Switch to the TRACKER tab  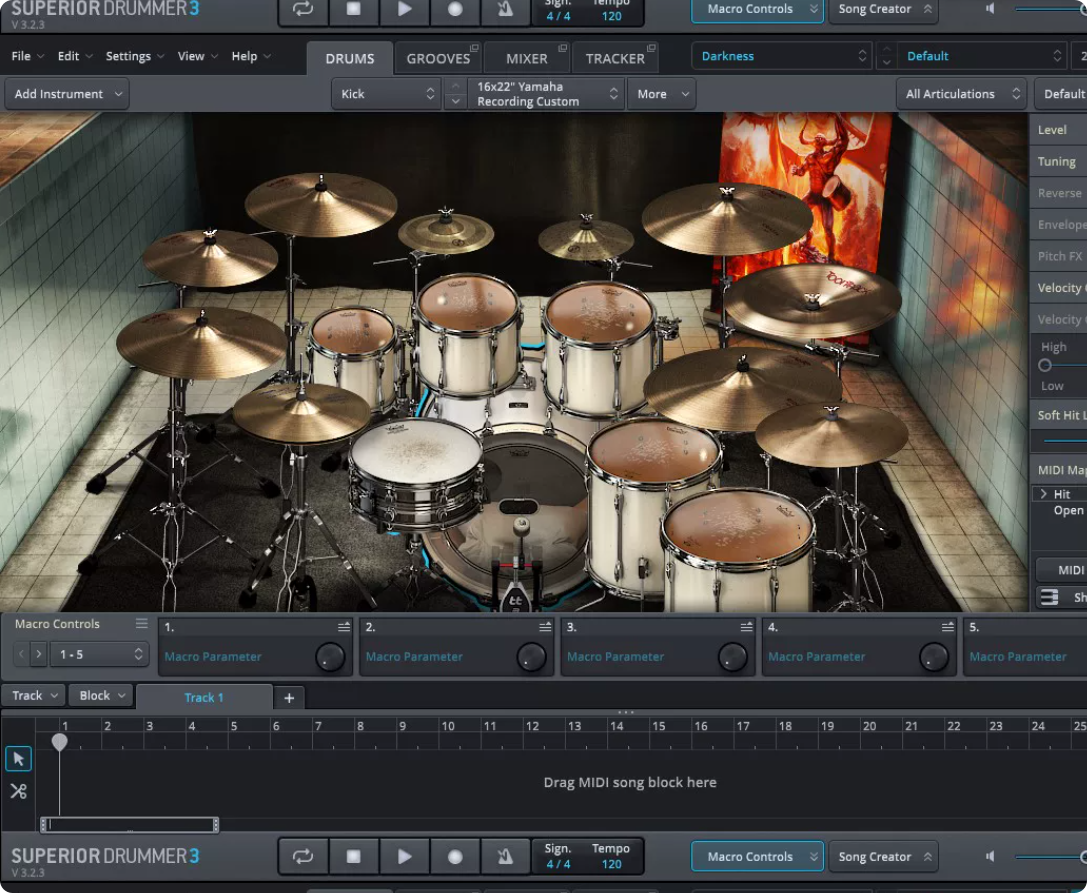click(615, 58)
